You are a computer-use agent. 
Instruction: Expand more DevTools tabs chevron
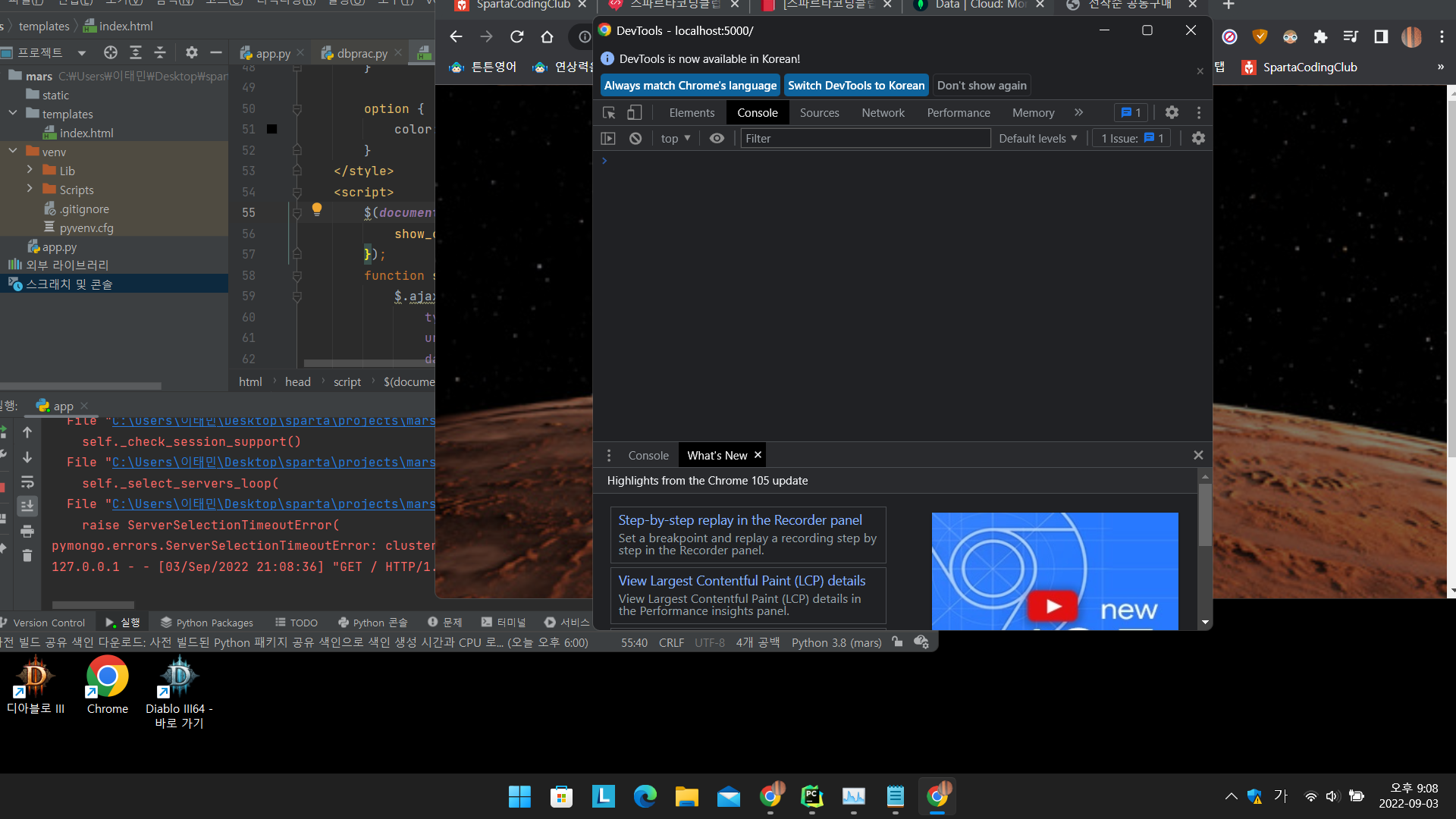point(1079,113)
